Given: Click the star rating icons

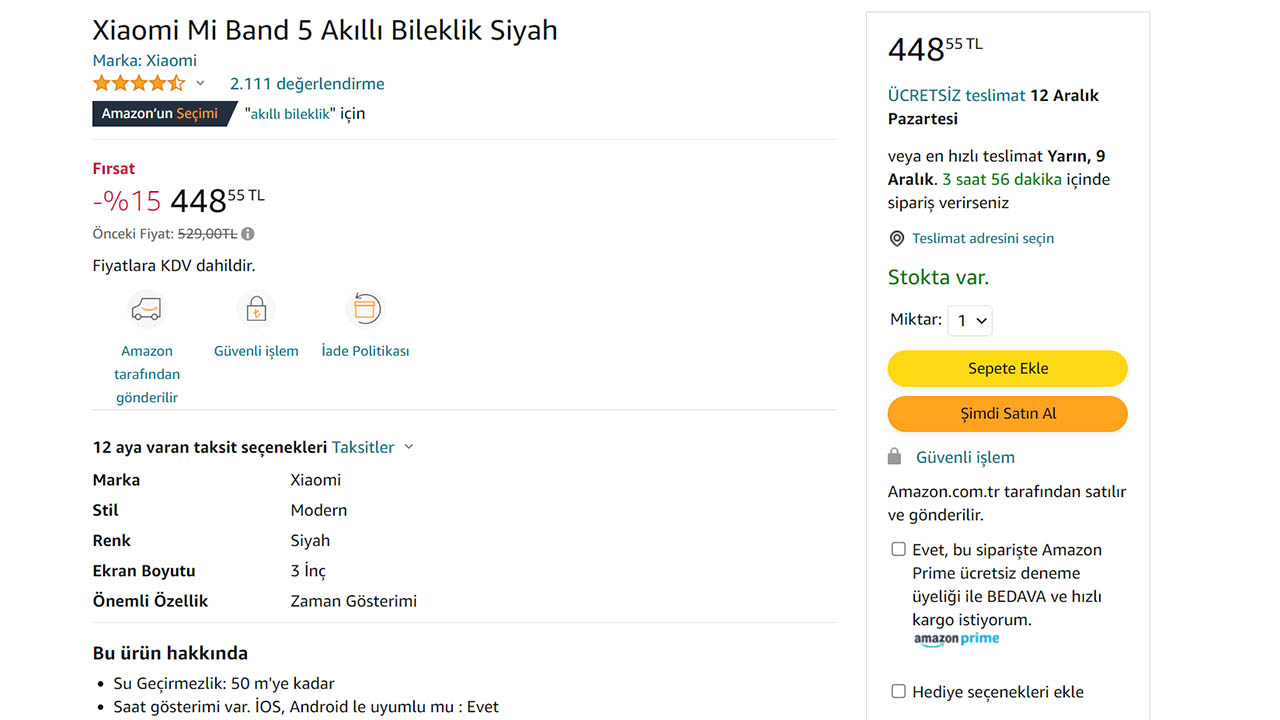Looking at the screenshot, I should (139, 83).
